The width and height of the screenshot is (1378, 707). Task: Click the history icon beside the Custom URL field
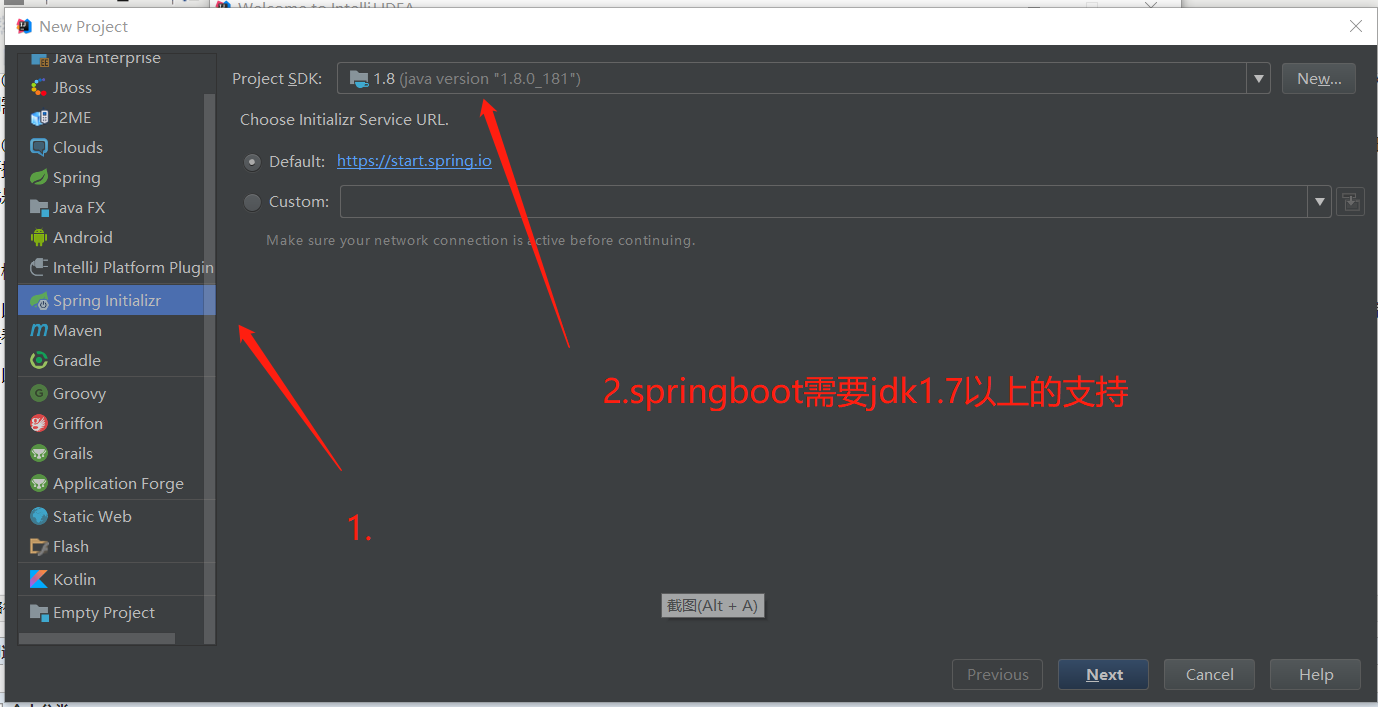click(1350, 202)
